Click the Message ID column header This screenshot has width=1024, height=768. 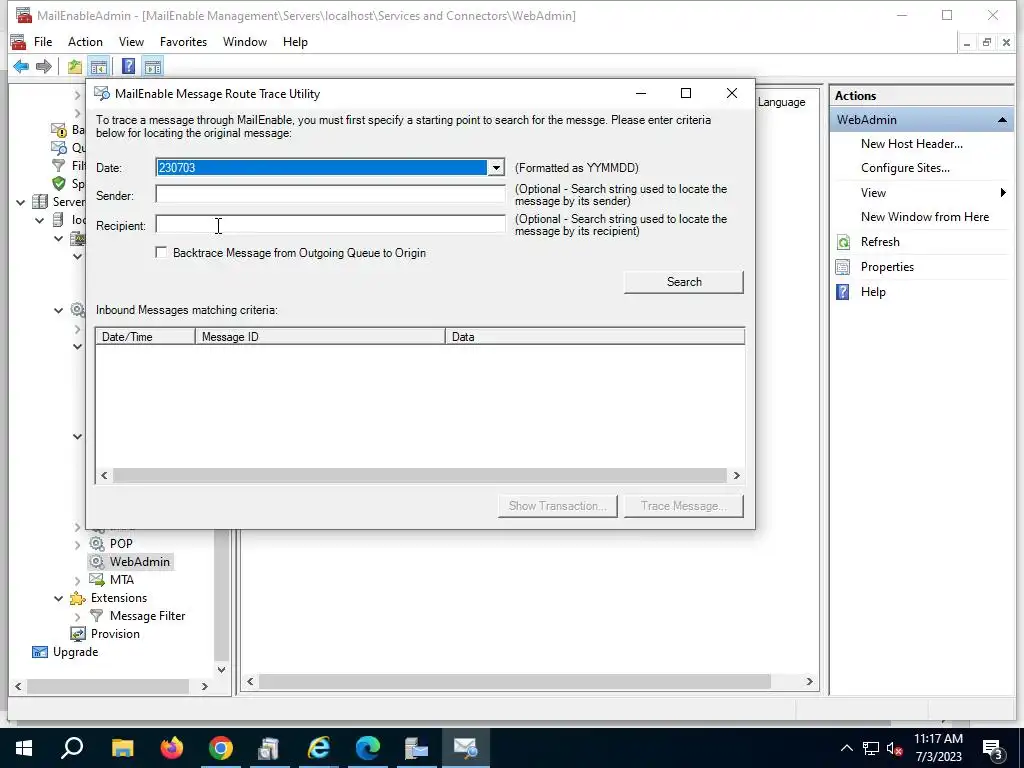[320, 337]
